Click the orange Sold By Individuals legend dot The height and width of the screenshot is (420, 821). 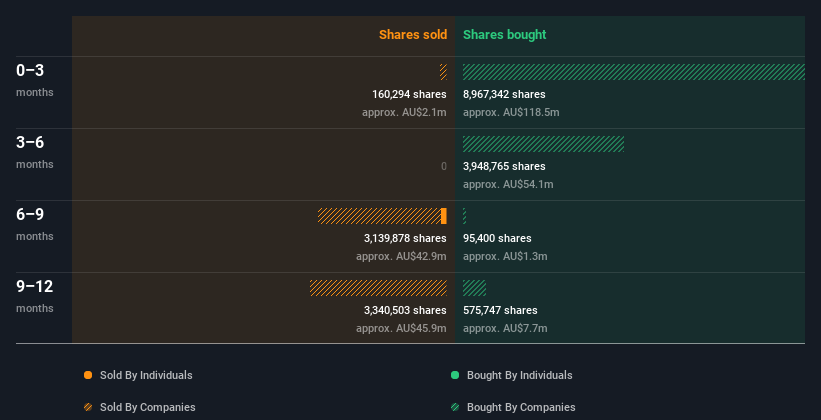click(88, 375)
